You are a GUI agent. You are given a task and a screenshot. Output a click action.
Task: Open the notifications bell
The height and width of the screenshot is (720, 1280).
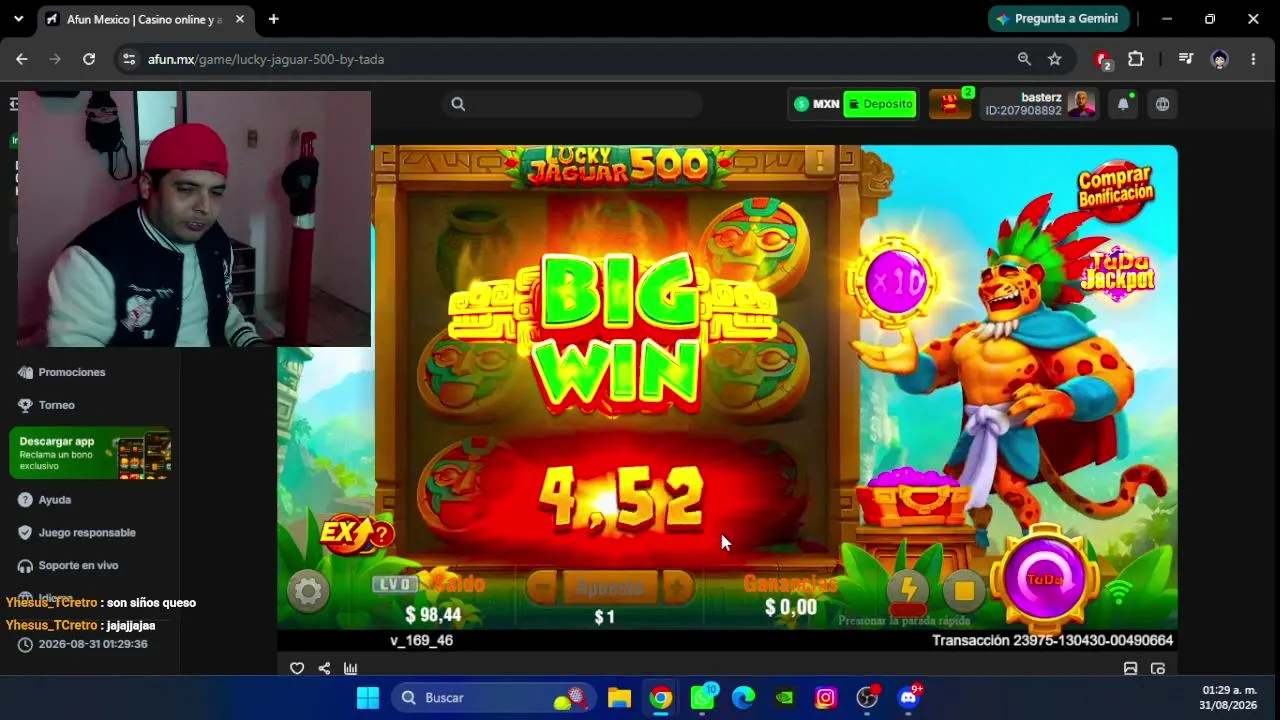click(x=1123, y=104)
